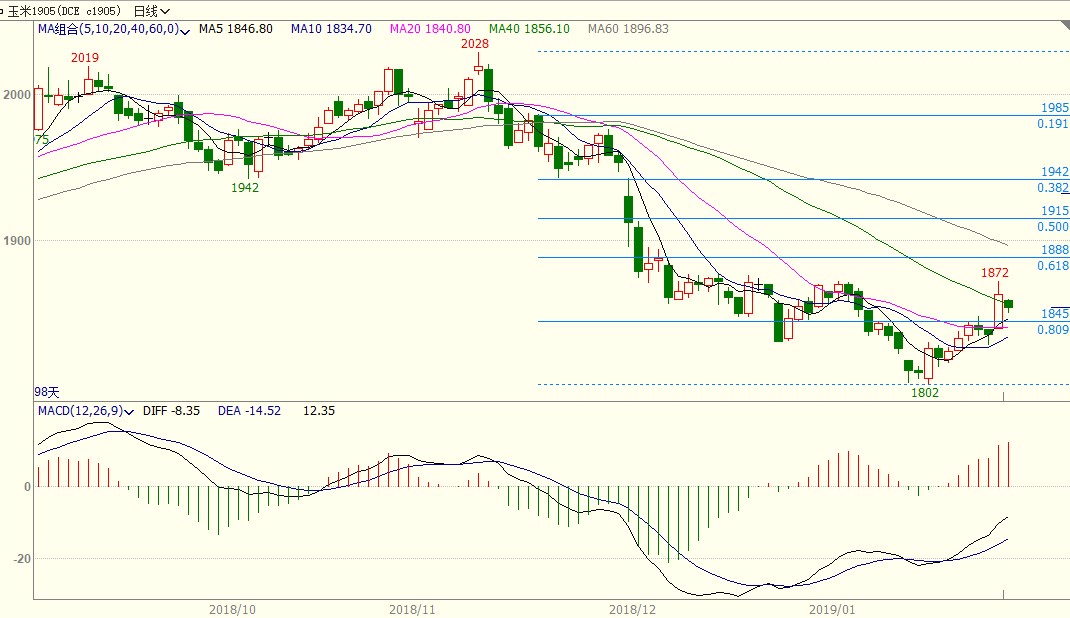Screen dimensions: 1070x618
Task: Click the 98天 day-count label
Action: [x=49, y=393]
